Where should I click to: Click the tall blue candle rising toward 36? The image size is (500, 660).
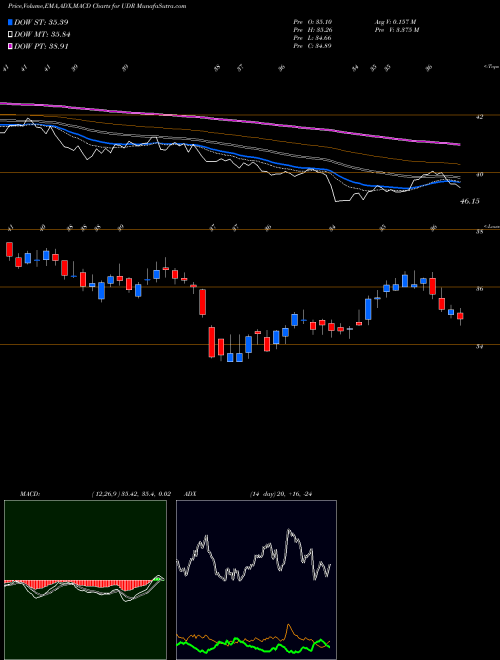click(x=368, y=309)
